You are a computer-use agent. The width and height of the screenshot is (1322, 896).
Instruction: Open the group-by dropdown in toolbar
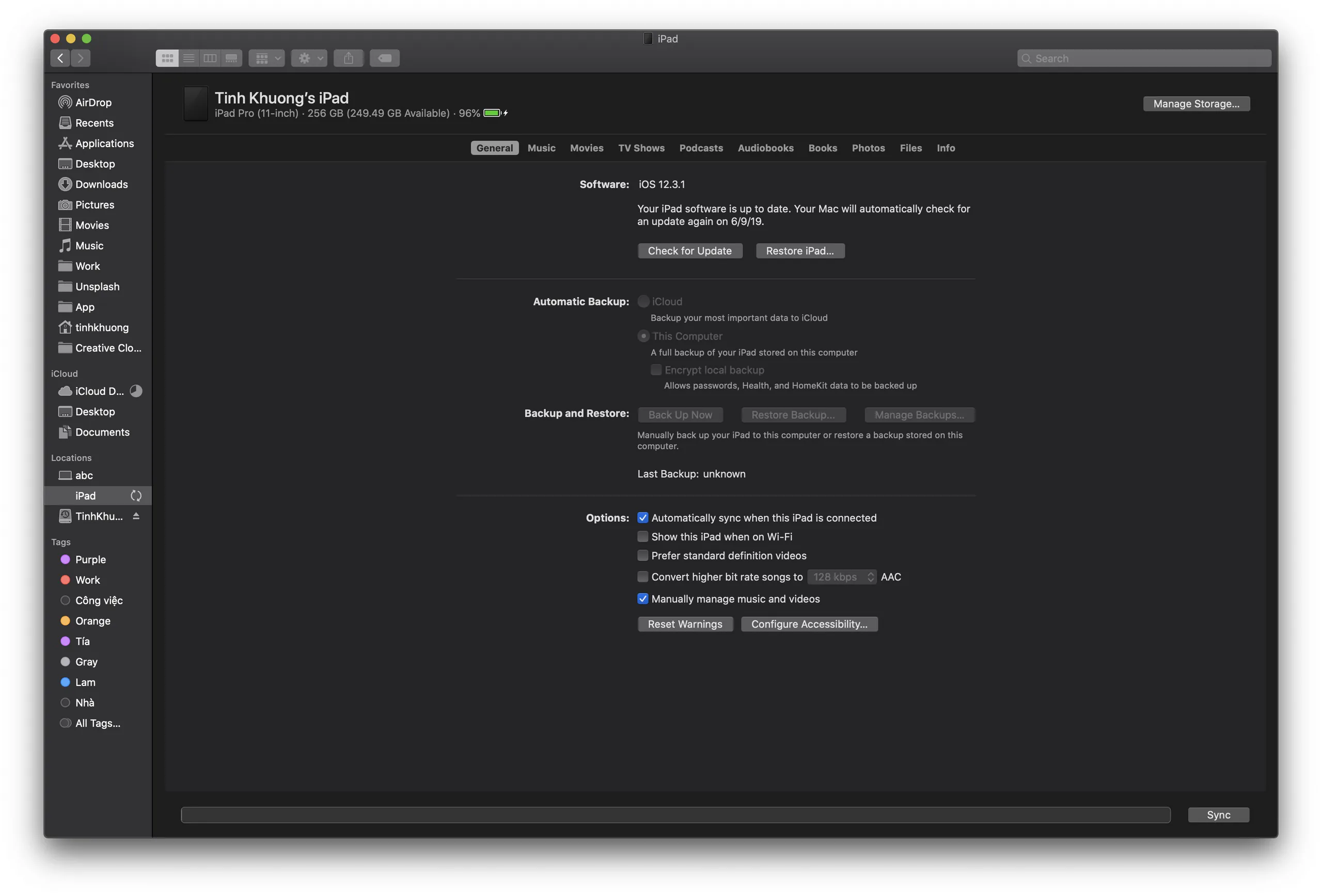click(x=267, y=58)
